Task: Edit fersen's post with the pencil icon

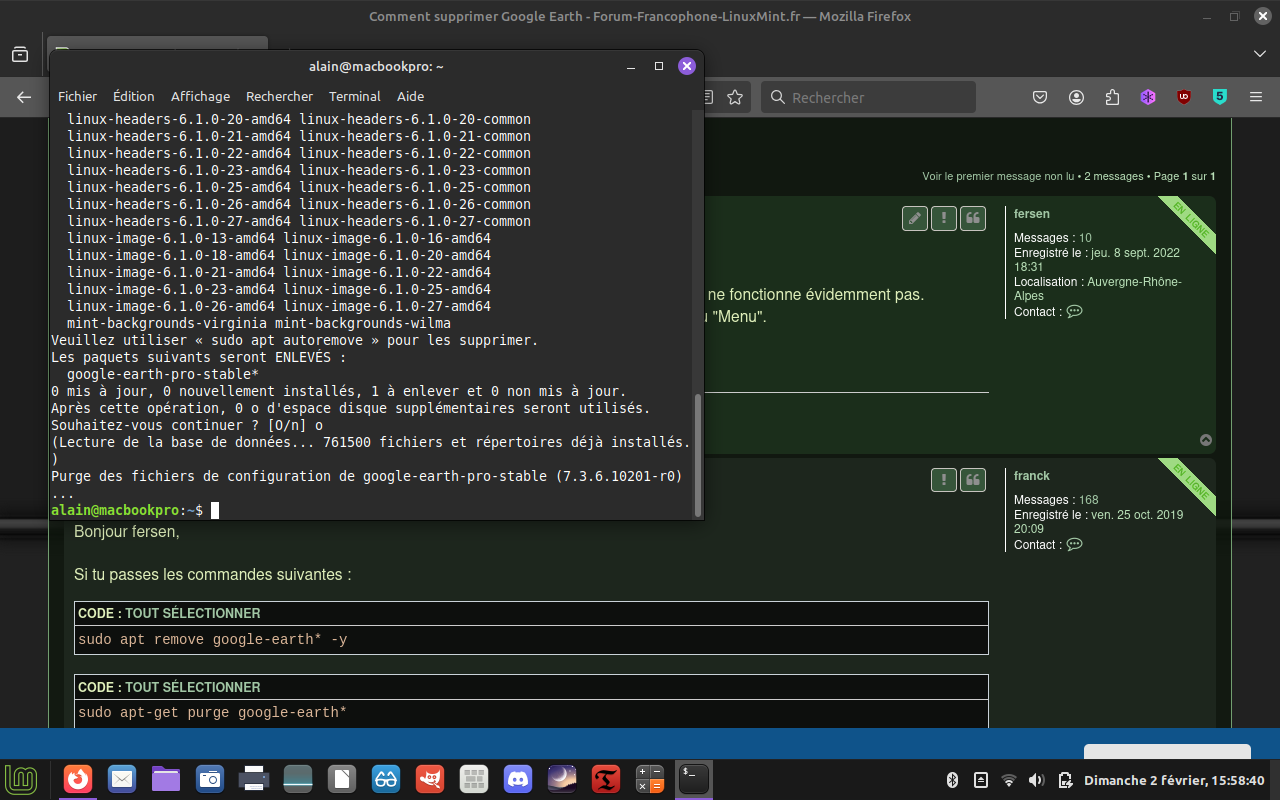Action: (915, 219)
